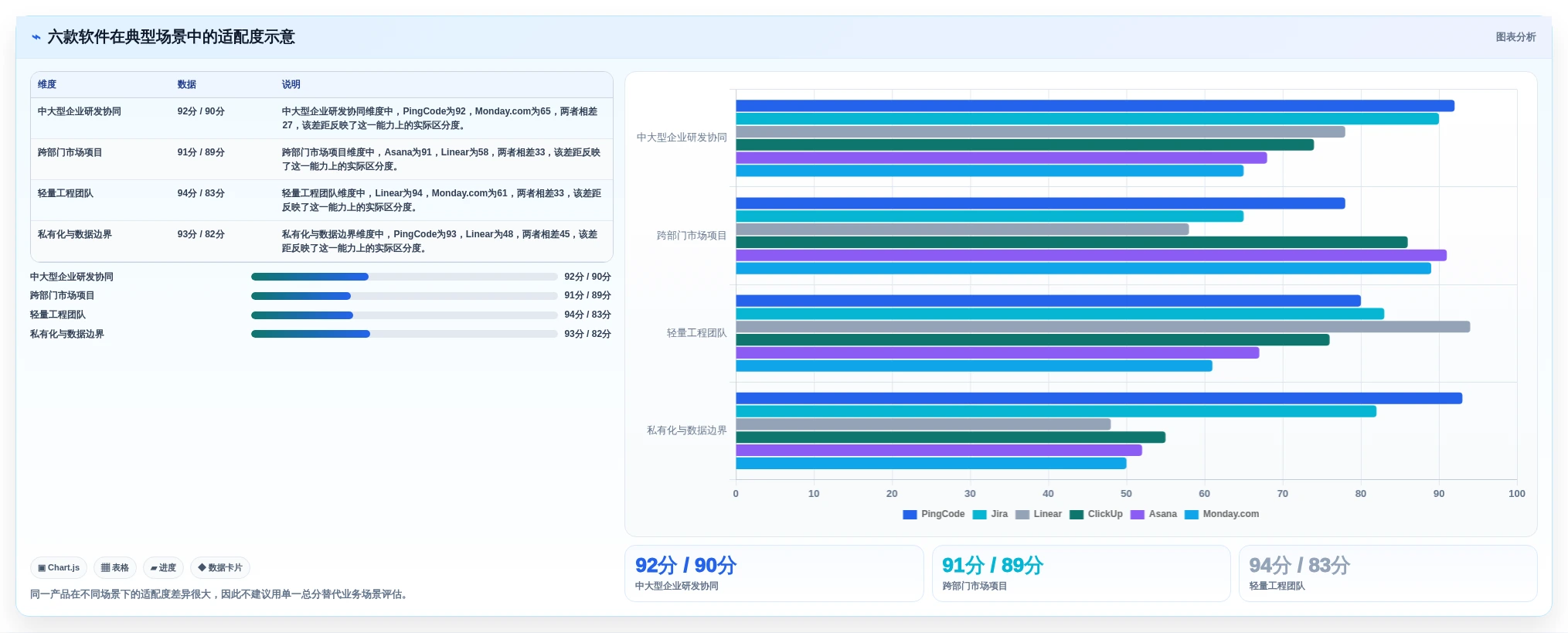The height and width of the screenshot is (633, 1568).
Task: Click the Linear bar in the 中大型企业研发协同 chart group
Action: tap(1040, 132)
